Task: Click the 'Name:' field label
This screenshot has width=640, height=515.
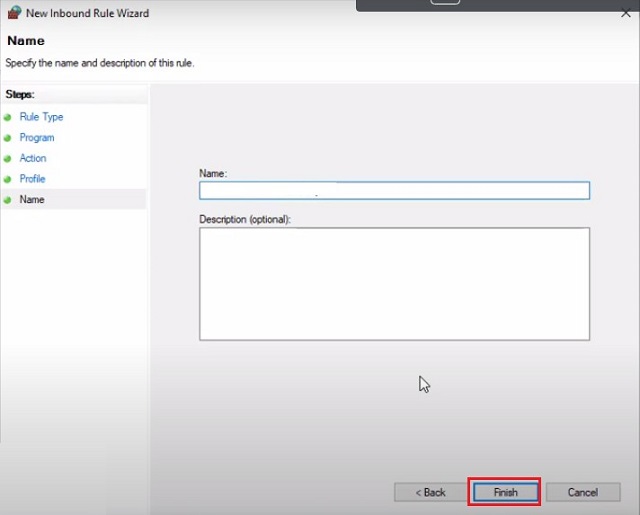Action: click(x=213, y=173)
